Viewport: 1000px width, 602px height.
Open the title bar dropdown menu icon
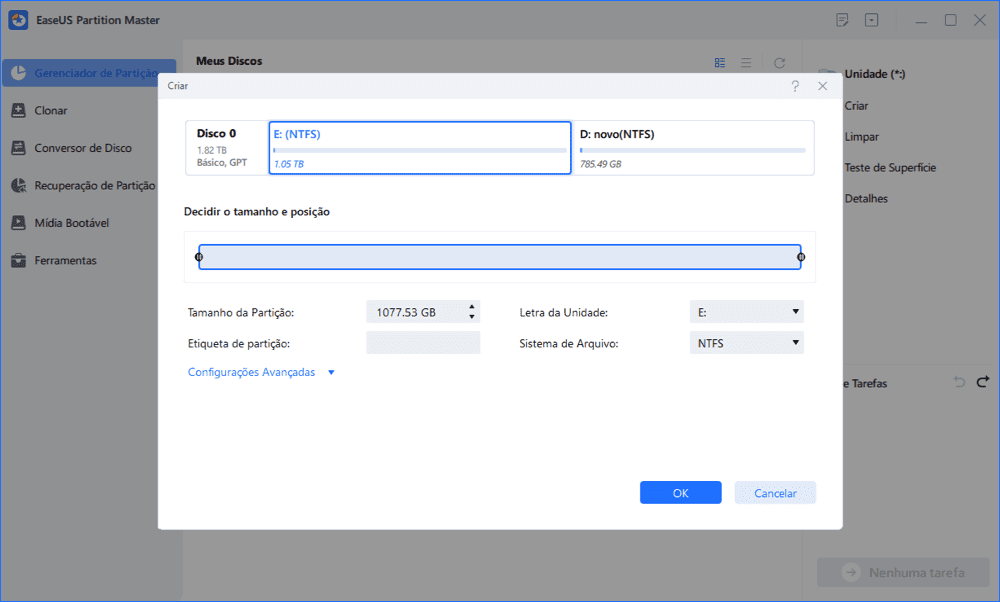tap(872, 20)
